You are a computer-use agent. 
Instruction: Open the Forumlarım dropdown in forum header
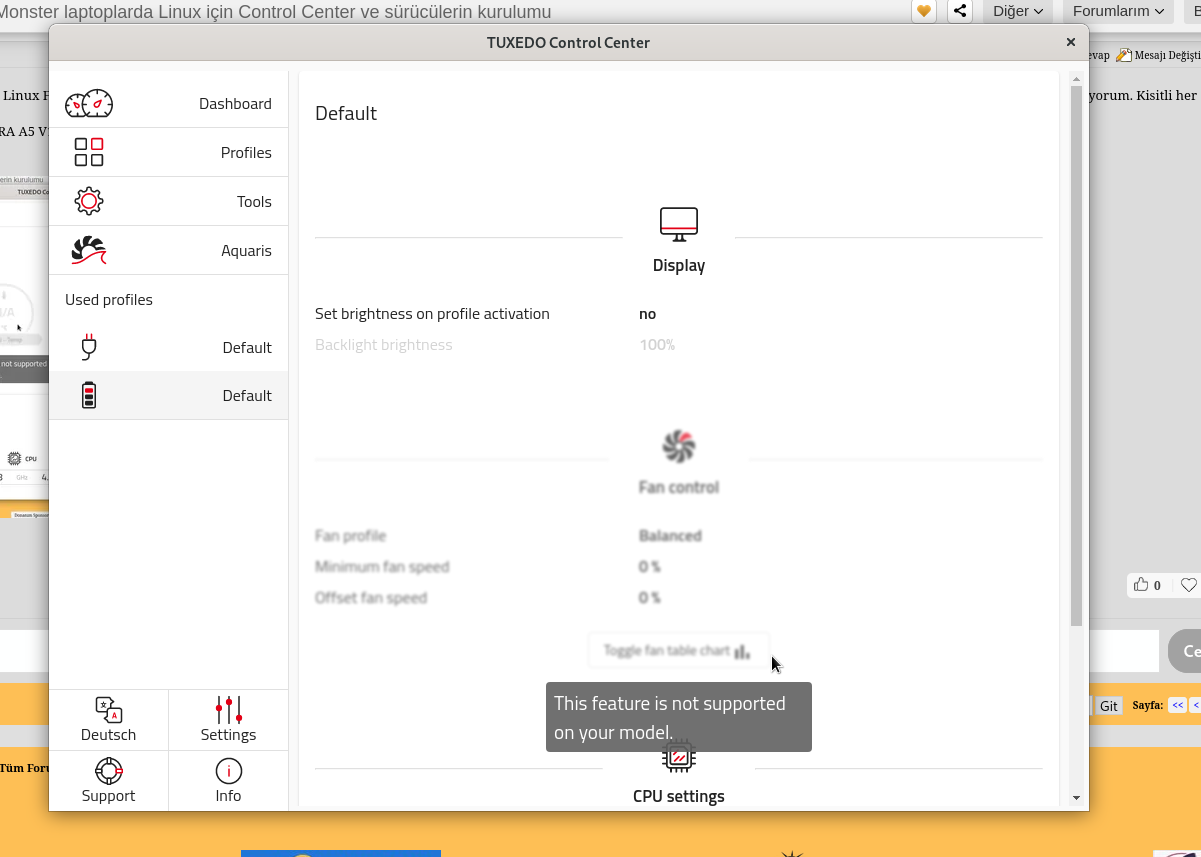pyautogui.click(x=1118, y=11)
